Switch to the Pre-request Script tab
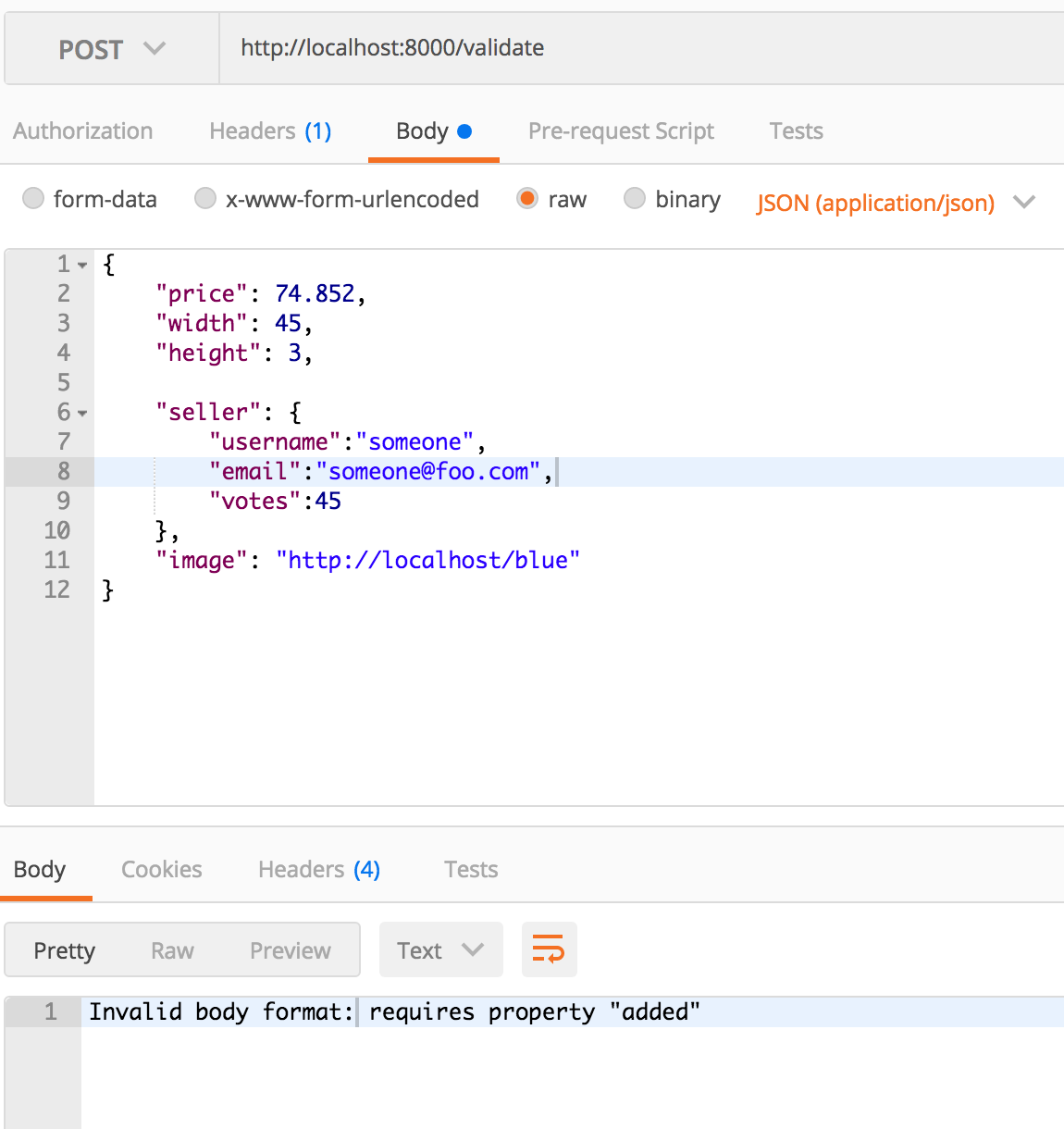 (x=621, y=130)
